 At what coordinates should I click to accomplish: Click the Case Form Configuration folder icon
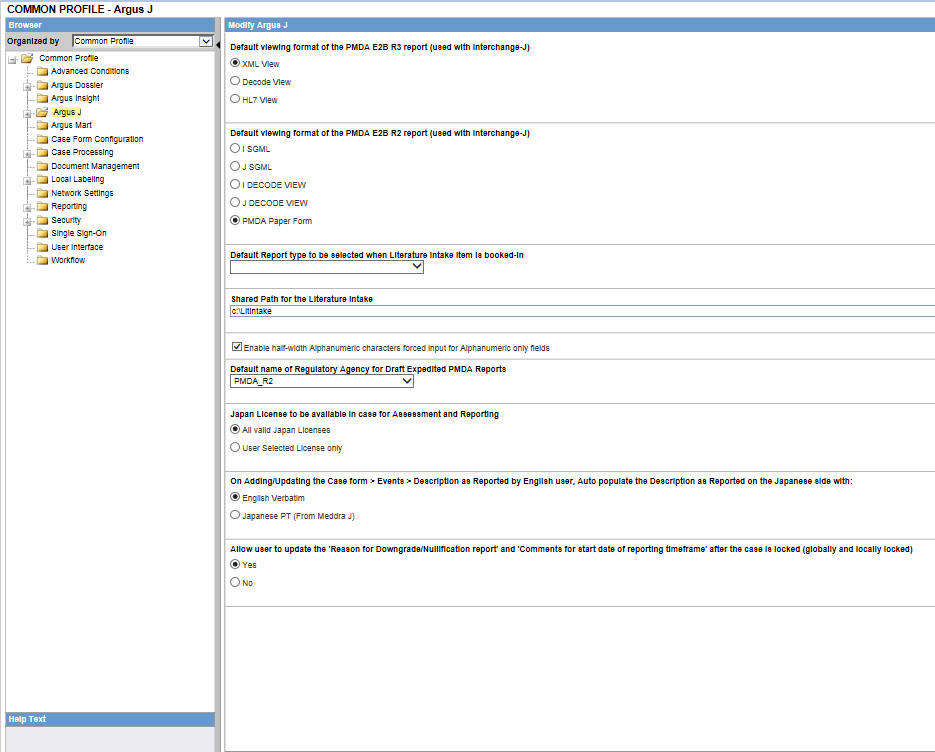coord(42,139)
